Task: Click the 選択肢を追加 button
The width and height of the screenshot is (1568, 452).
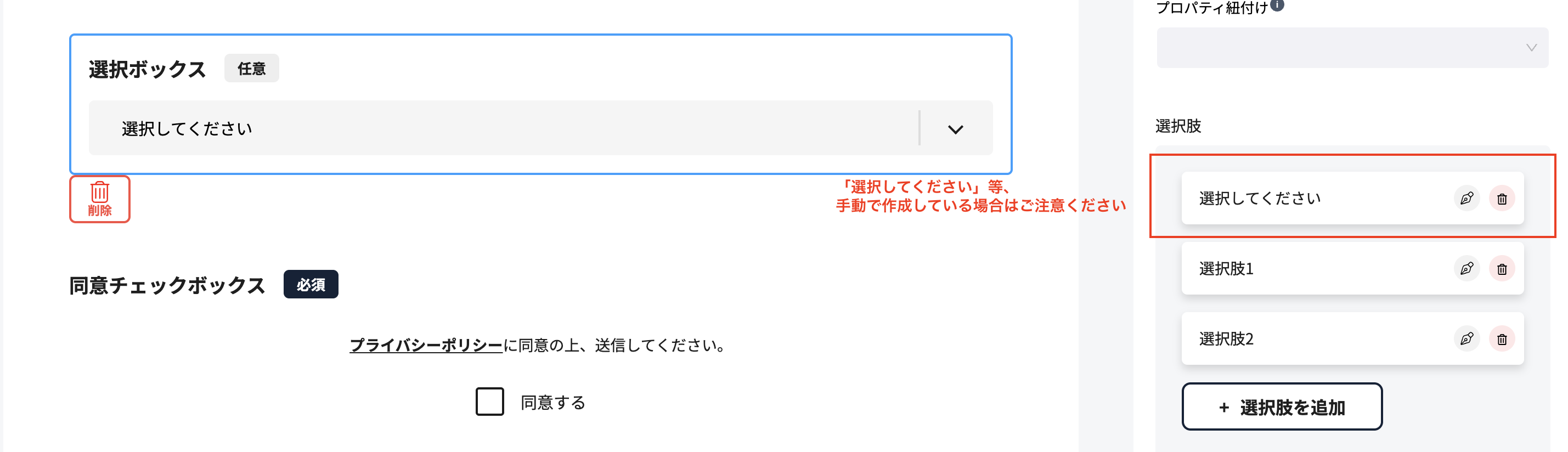Action: click(1281, 406)
